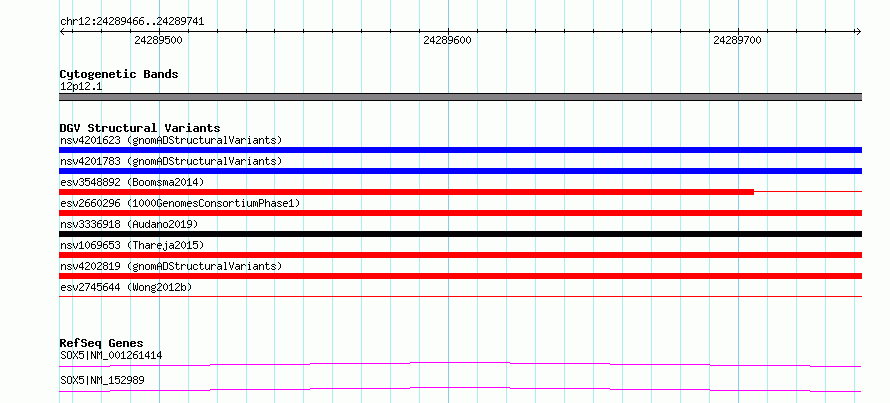Open gene label SOX5|NM_152989
Screen dimensions: 890x403
click(x=102, y=380)
